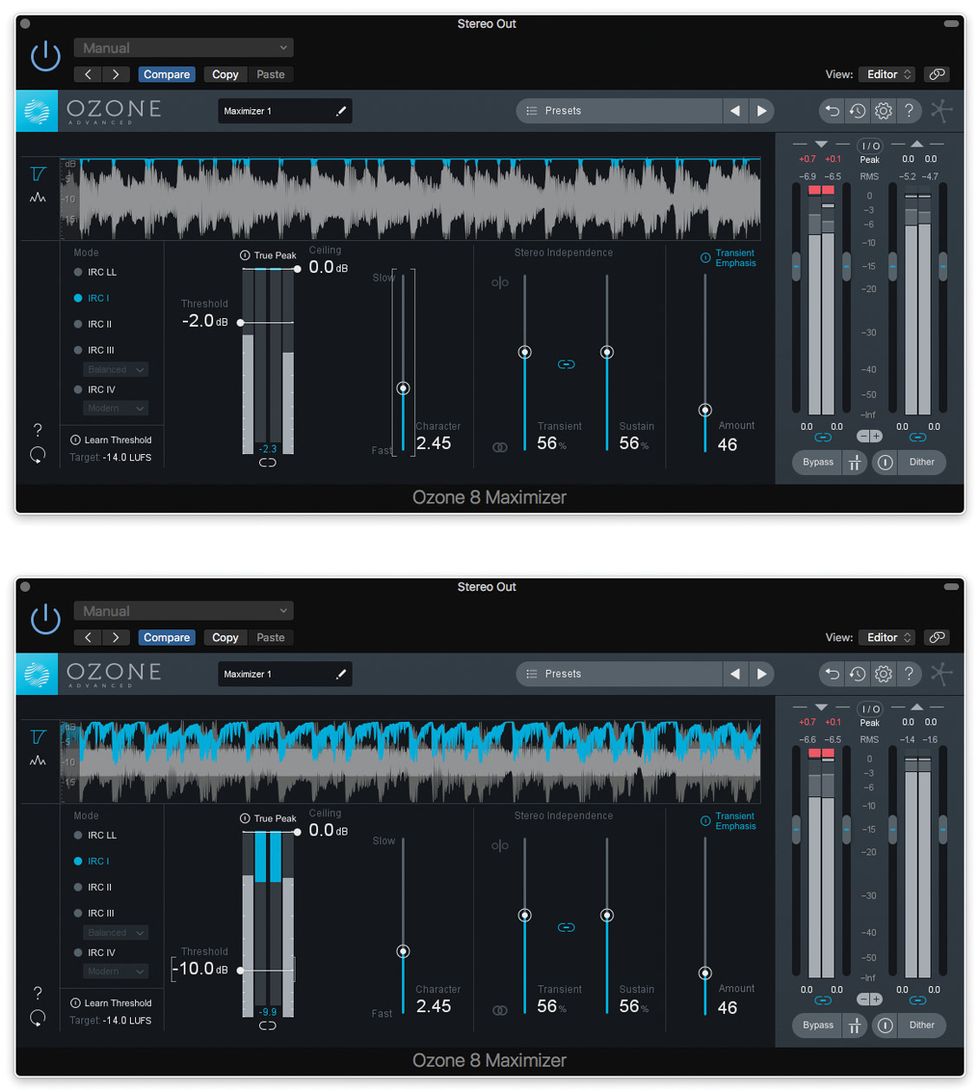Select IRC III mode in upper window

[94, 350]
